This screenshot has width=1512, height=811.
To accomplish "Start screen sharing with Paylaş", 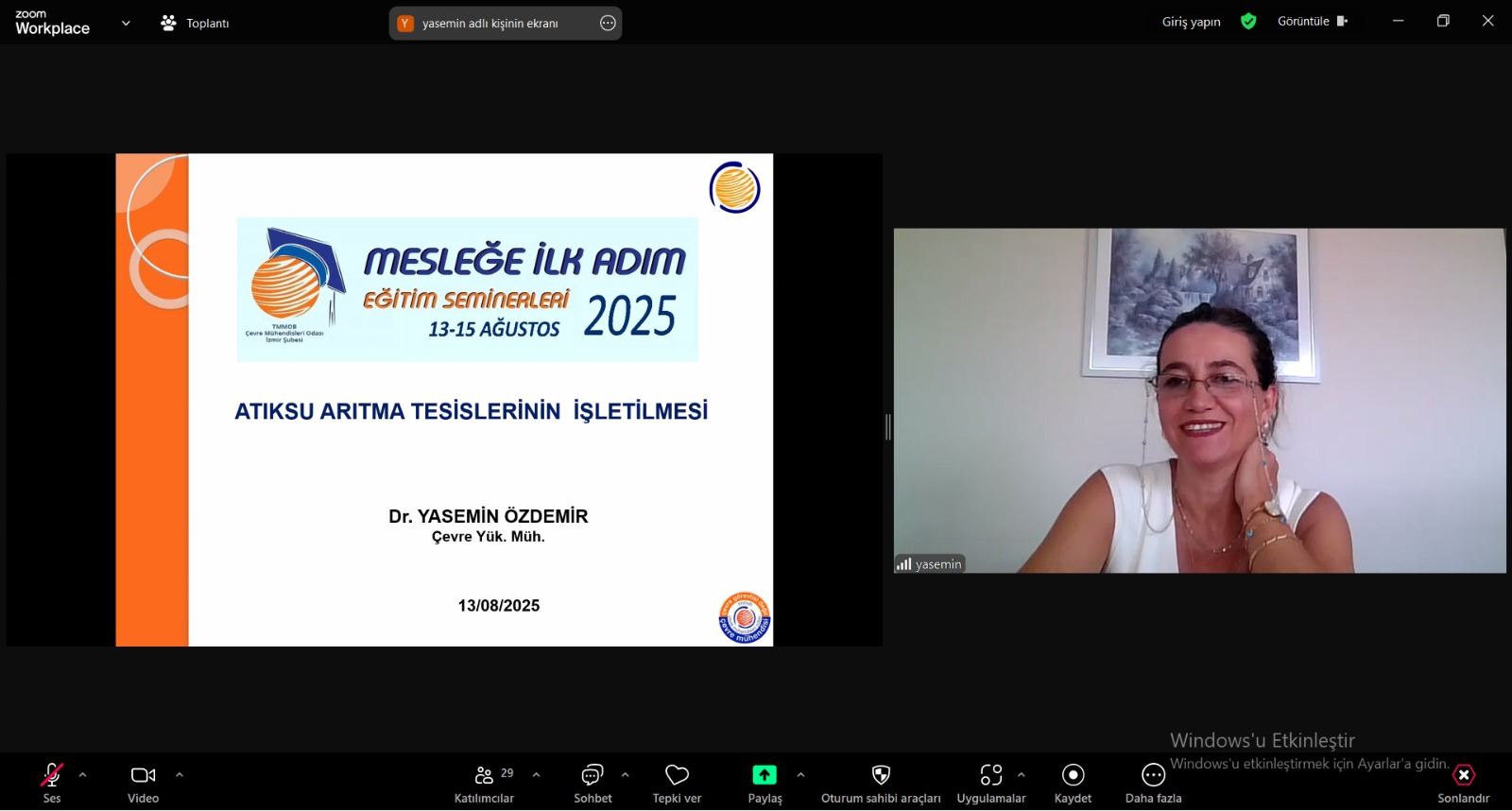I will (764, 776).
